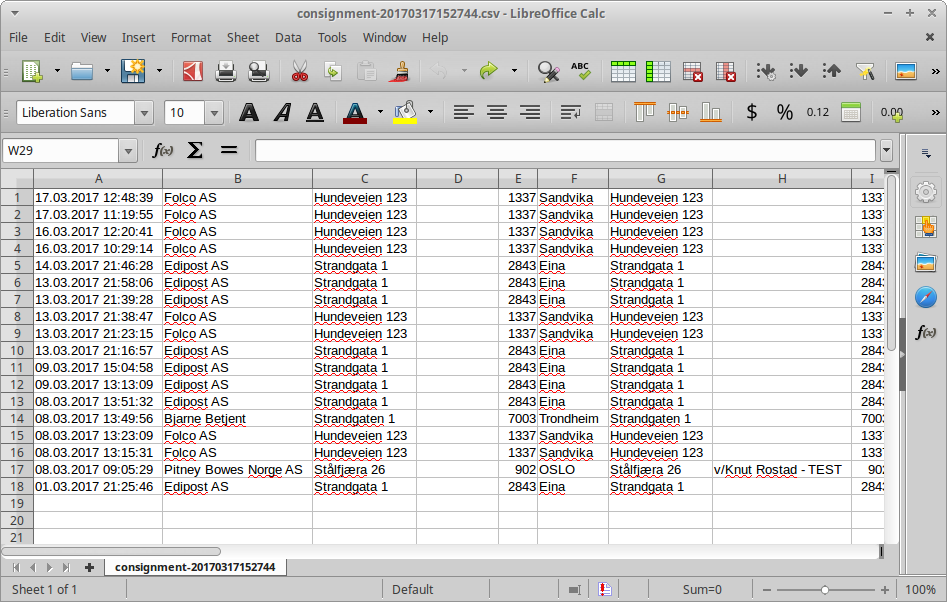The height and width of the screenshot is (602, 947).
Task: Sort descending with the up arrow icon
Action: coord(832,71)
